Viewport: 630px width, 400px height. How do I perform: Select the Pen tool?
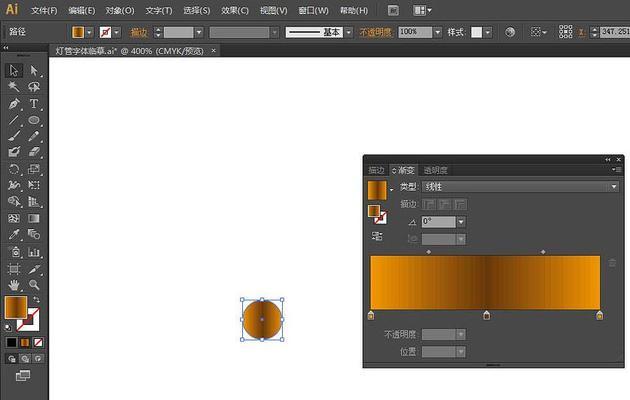(14, 104)
